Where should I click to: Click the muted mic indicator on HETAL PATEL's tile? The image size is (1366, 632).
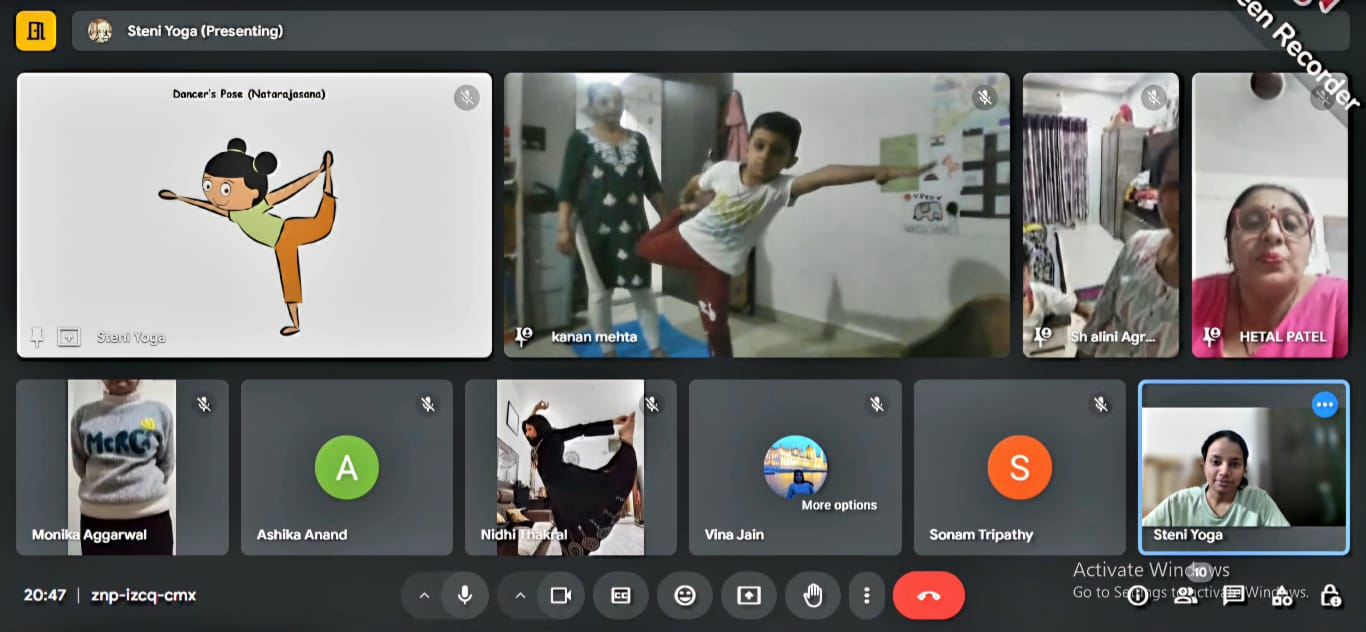[x=1322, y=98]
